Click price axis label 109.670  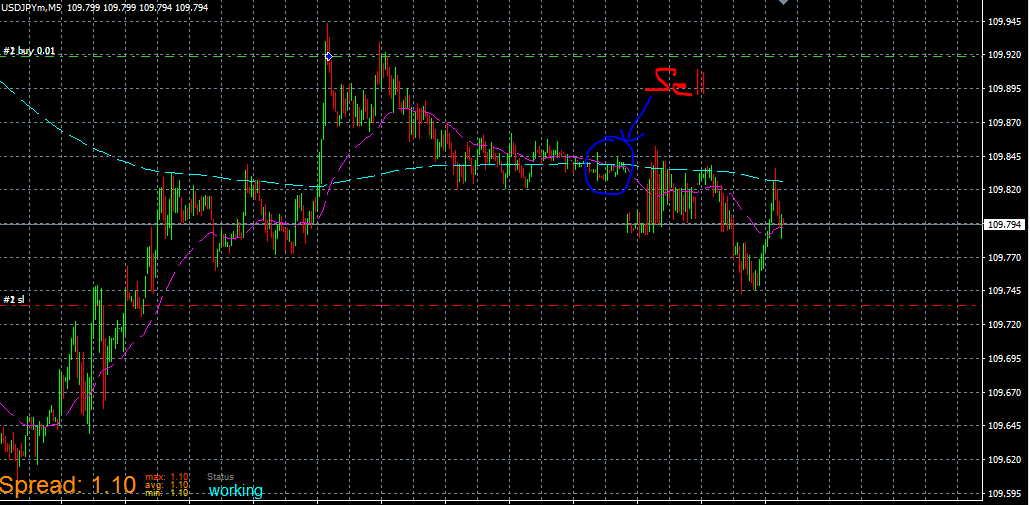point(1004,392)
